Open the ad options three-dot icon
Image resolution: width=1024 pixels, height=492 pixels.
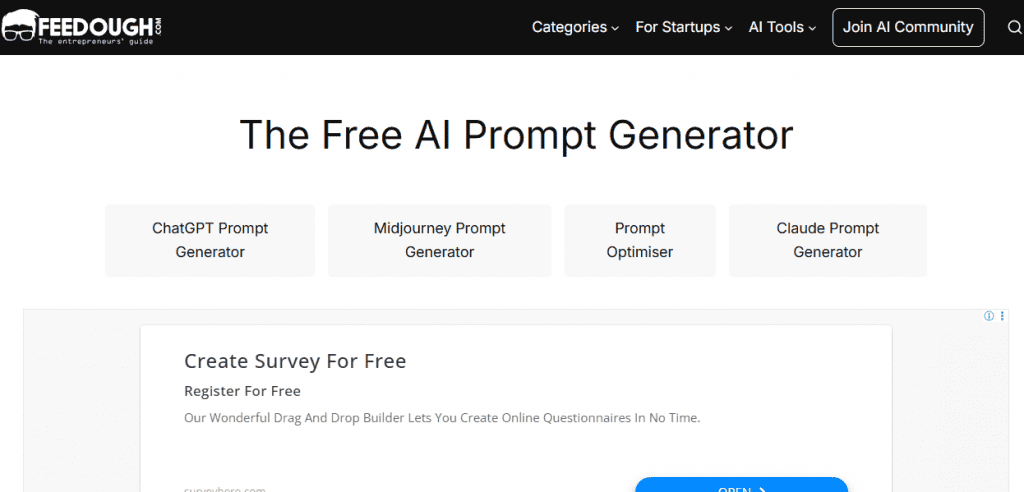pos(1002,316)
